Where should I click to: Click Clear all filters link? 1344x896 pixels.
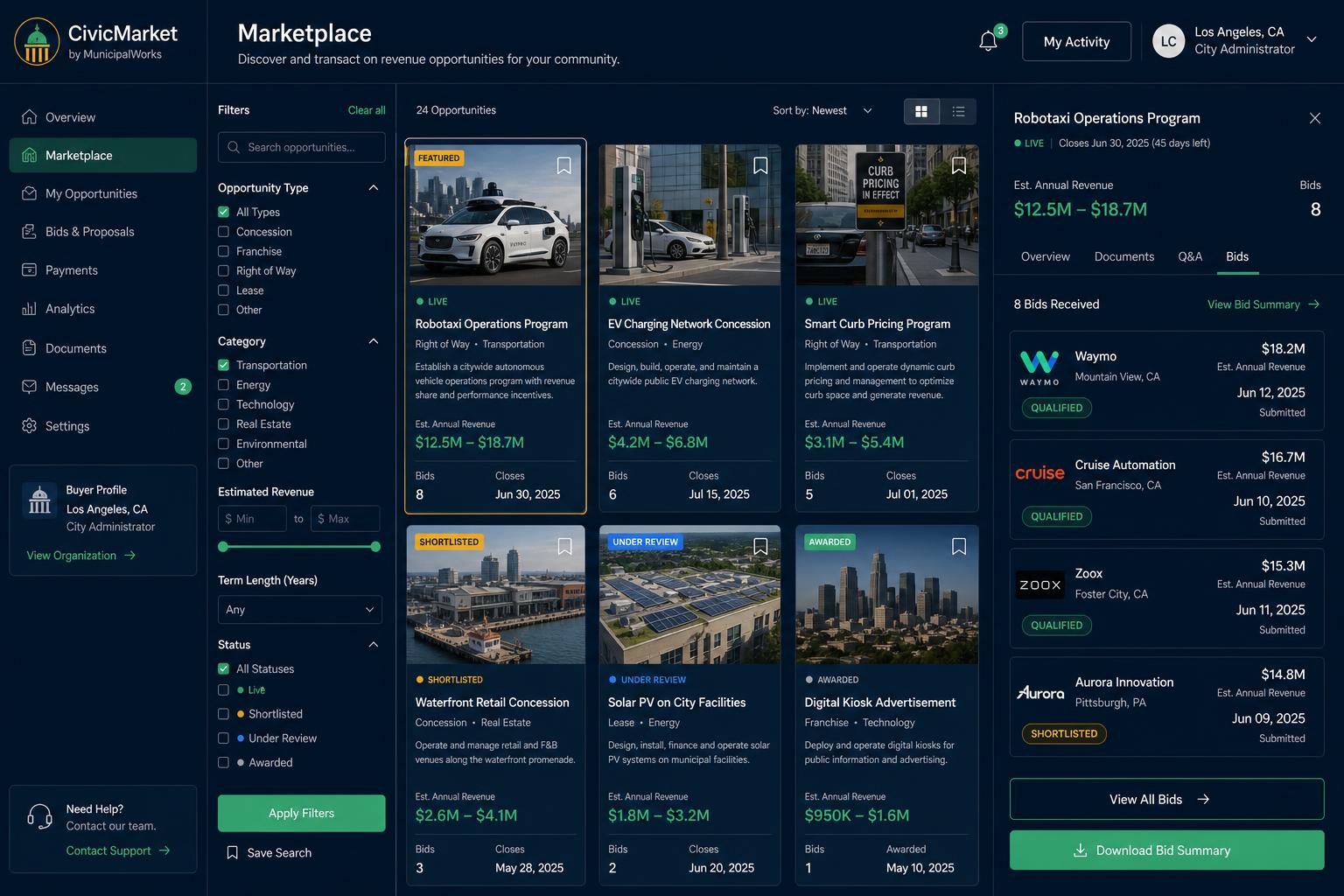click(x=366, y=110)
